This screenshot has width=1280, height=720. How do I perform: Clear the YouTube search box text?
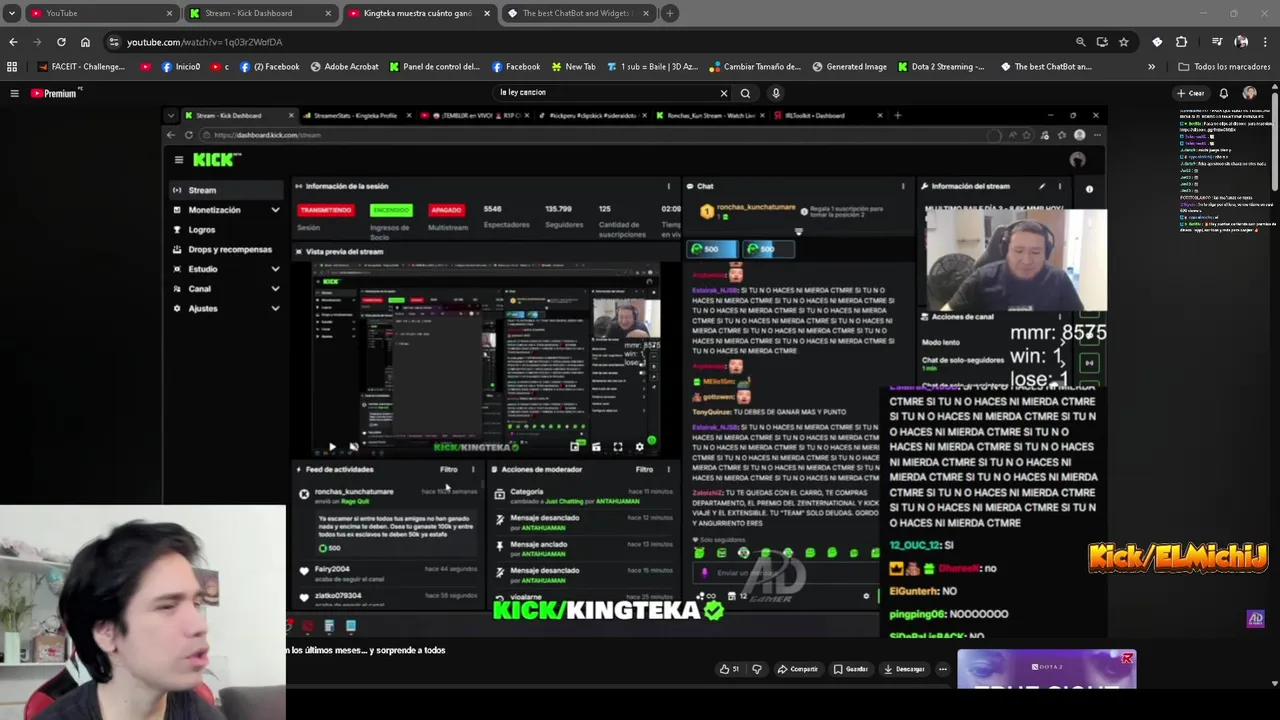click(724, 93)
